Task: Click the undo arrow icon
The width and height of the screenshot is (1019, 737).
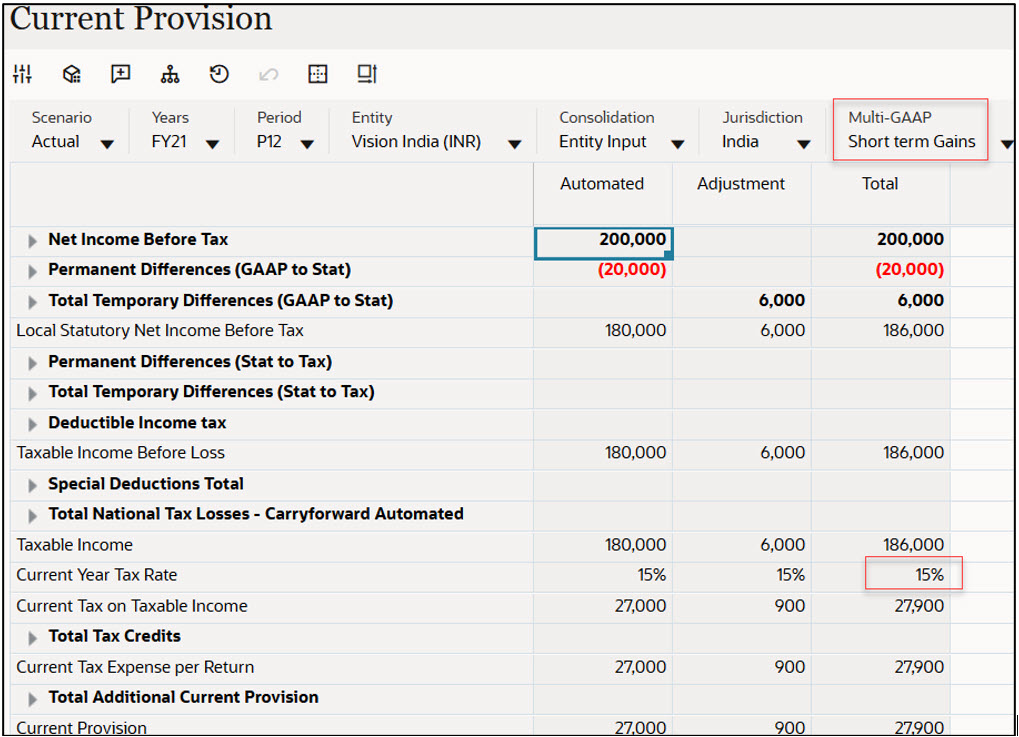Action: coord(268,75)
